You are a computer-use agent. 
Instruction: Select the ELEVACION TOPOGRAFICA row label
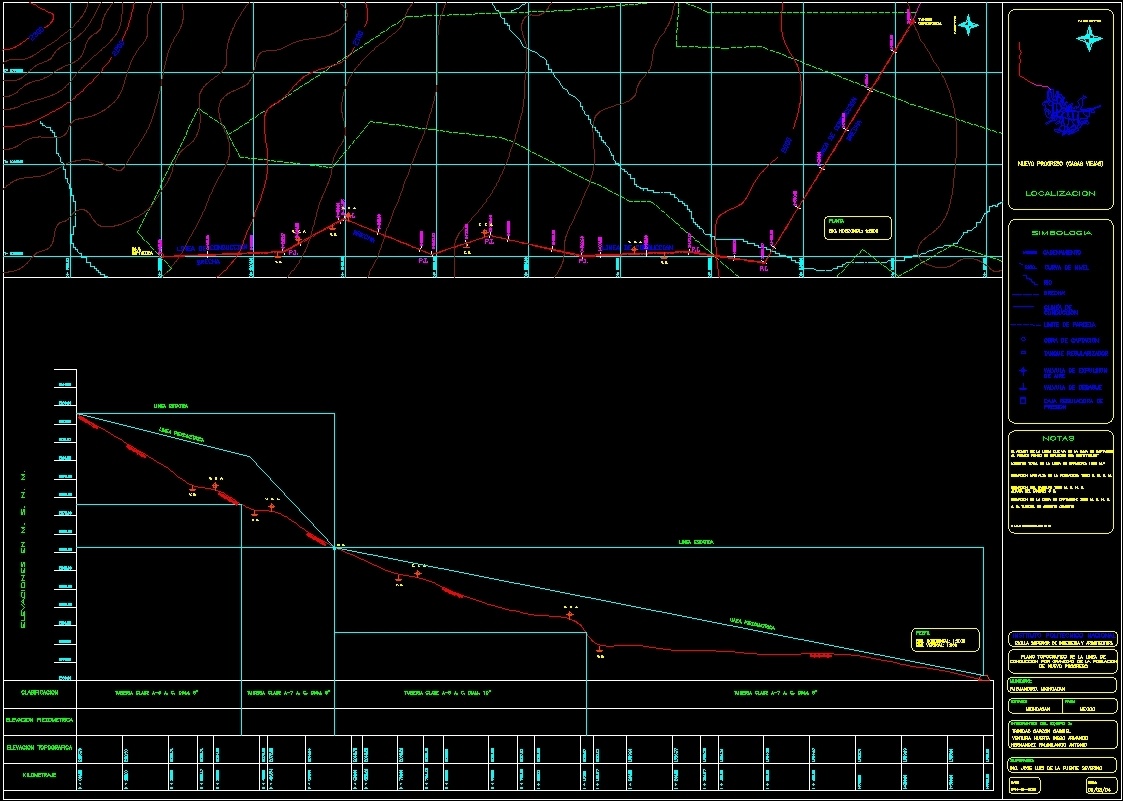39,747
